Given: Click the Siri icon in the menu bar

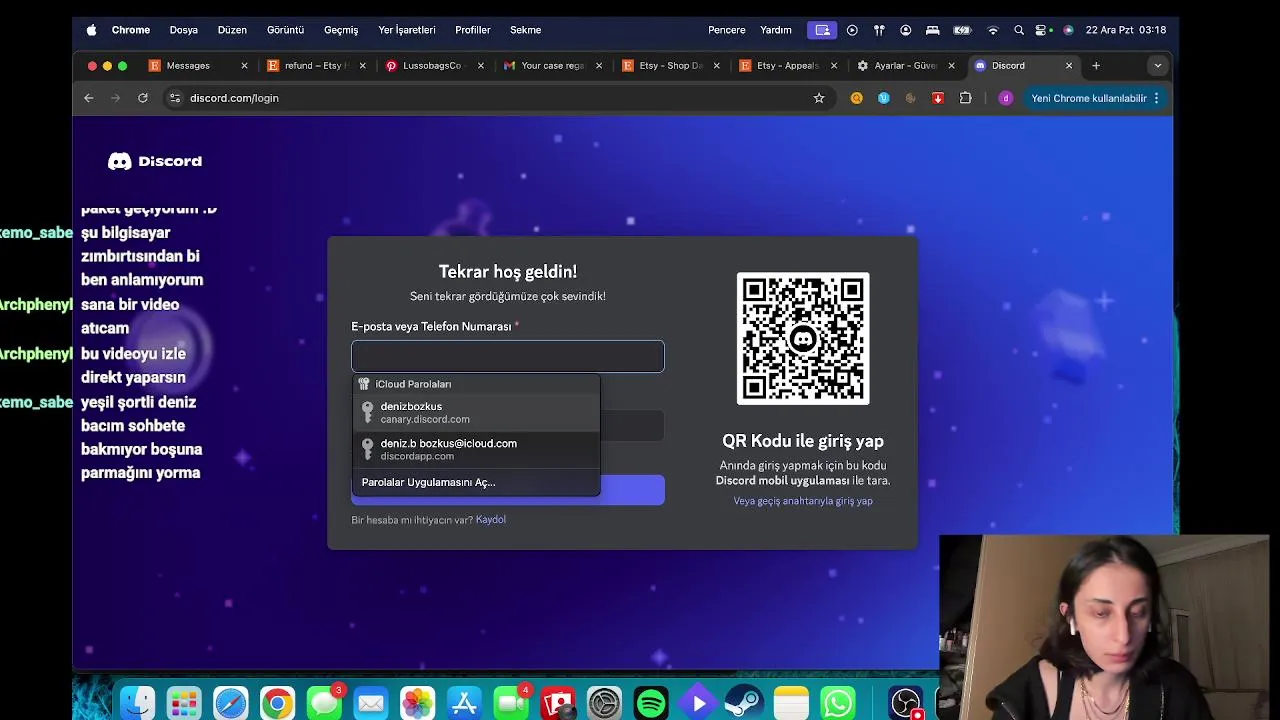Looking at the screenshot, I should coord(1068,30).
